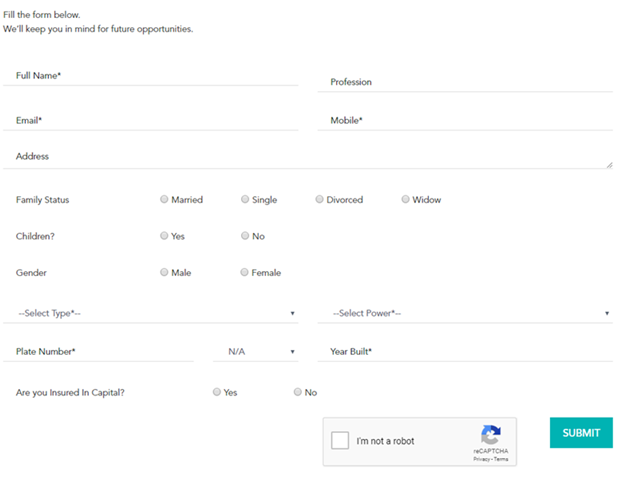Select Yes for Children
Screen dimensions: 634x481
[164, 235]
